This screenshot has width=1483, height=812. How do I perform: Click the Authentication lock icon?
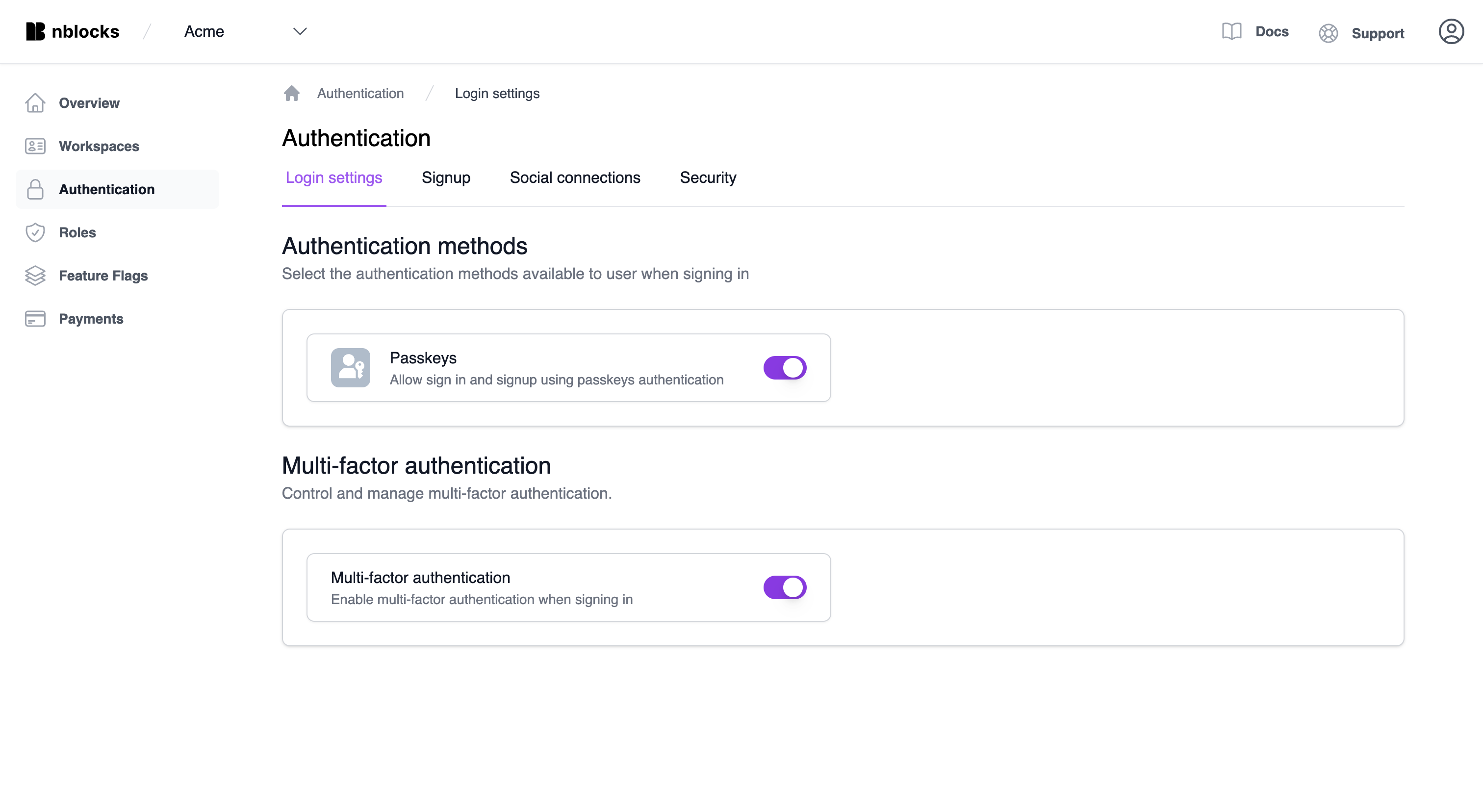coord(35,189)
